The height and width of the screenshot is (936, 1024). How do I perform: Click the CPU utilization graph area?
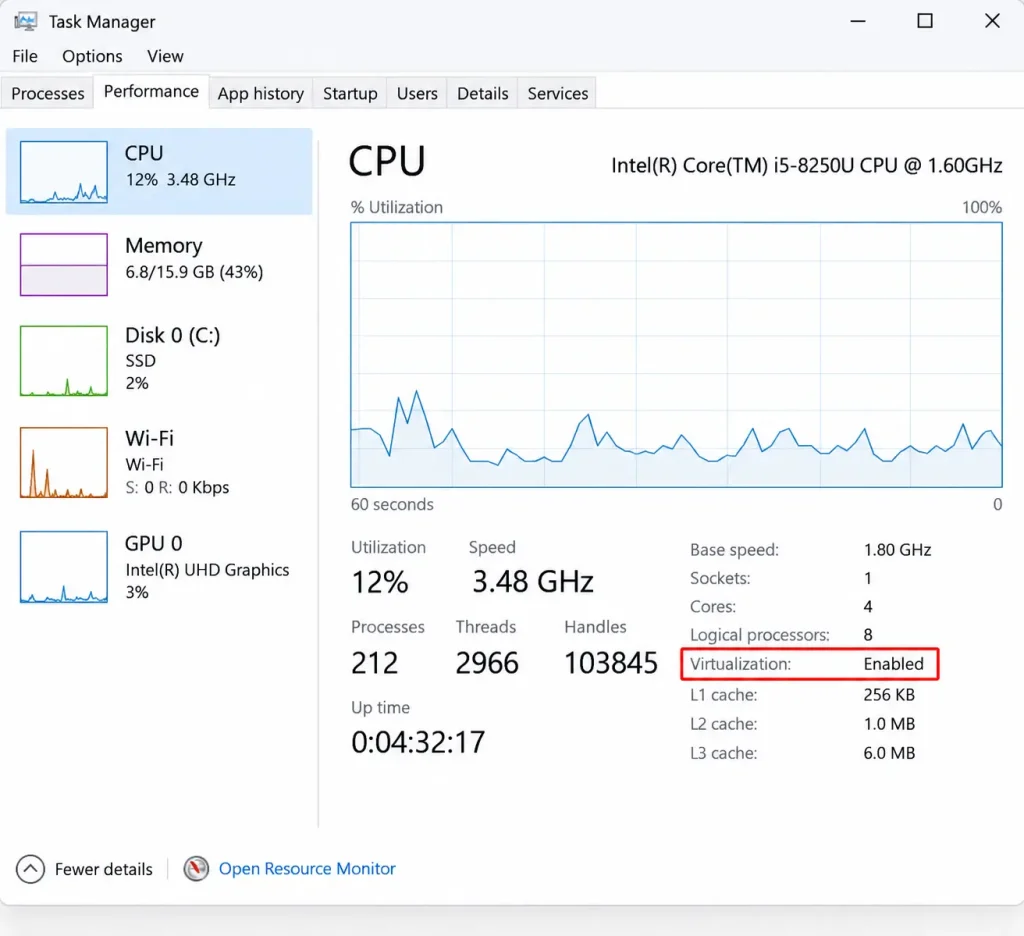click(676, 355)
